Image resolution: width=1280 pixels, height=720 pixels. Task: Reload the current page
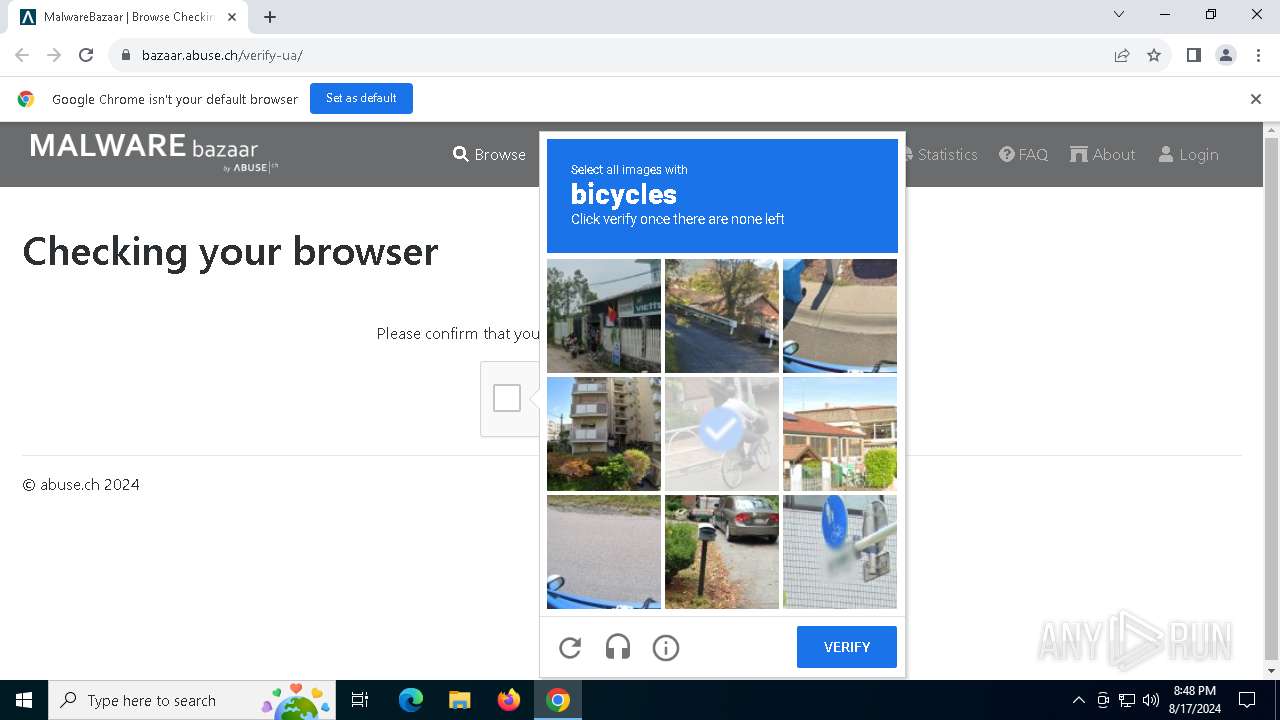pyautogui.click(x=86, y=55)
